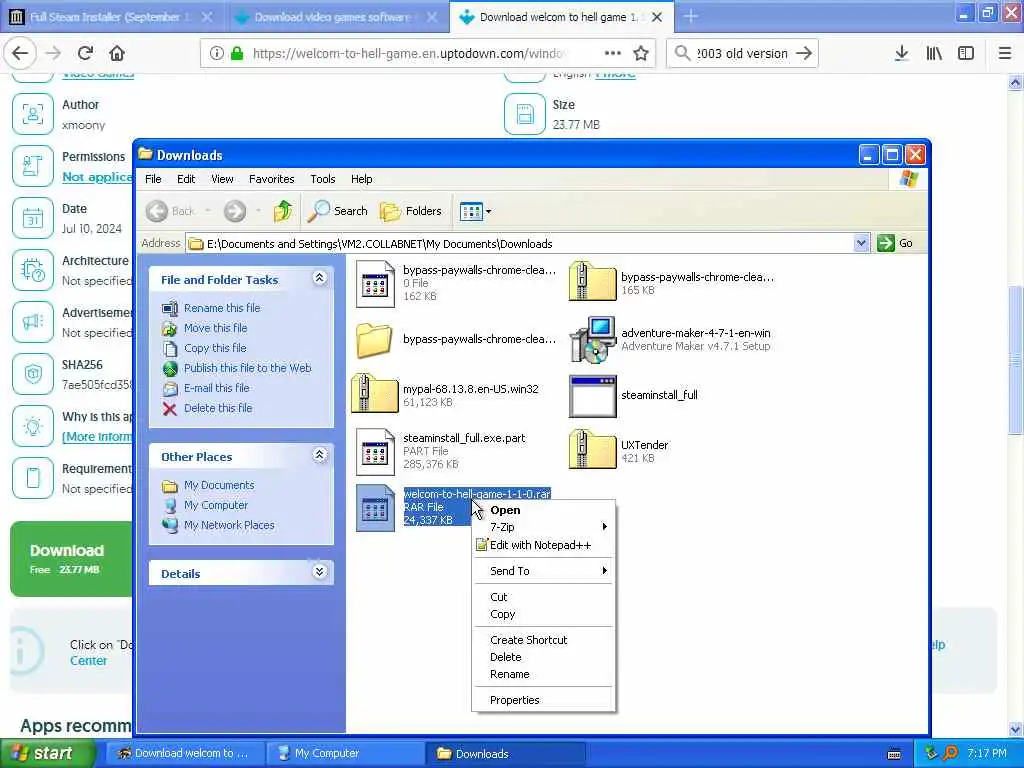Bookmark this page with star icon
This screenshot has height=768, width=1024.
coord(641,54)
